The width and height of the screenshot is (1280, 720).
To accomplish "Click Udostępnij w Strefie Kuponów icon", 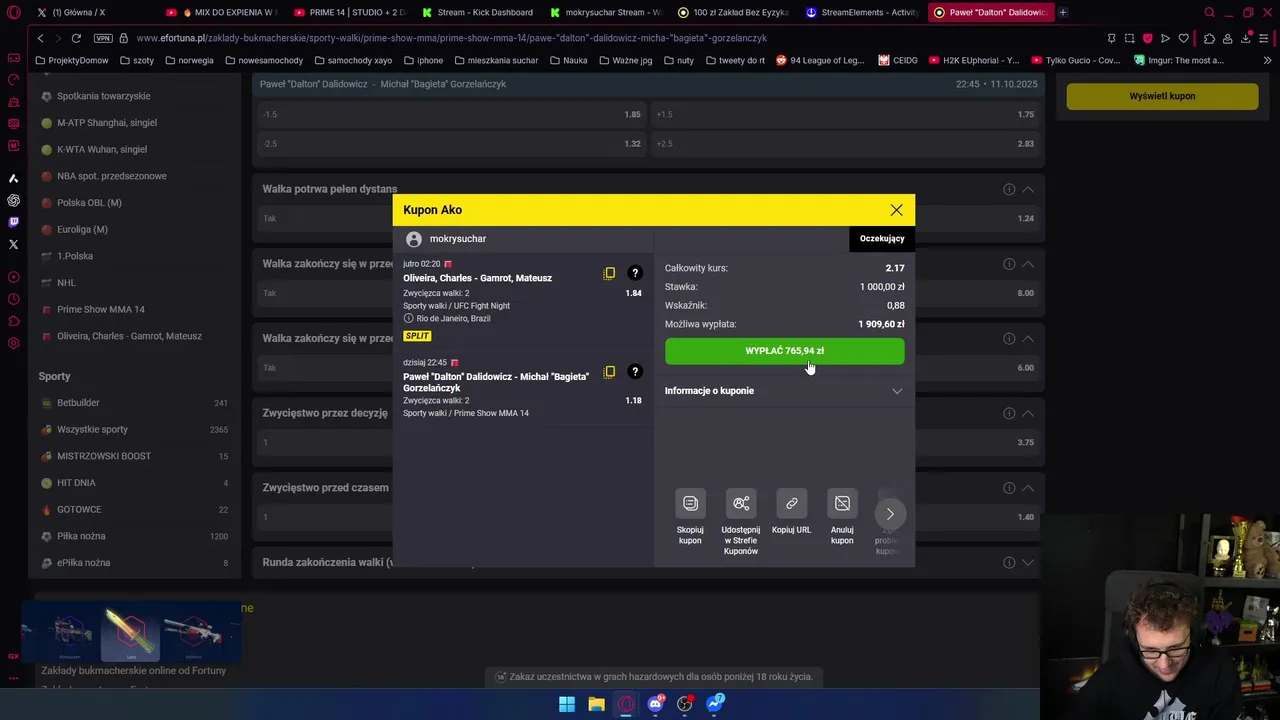I will point(741,503).
